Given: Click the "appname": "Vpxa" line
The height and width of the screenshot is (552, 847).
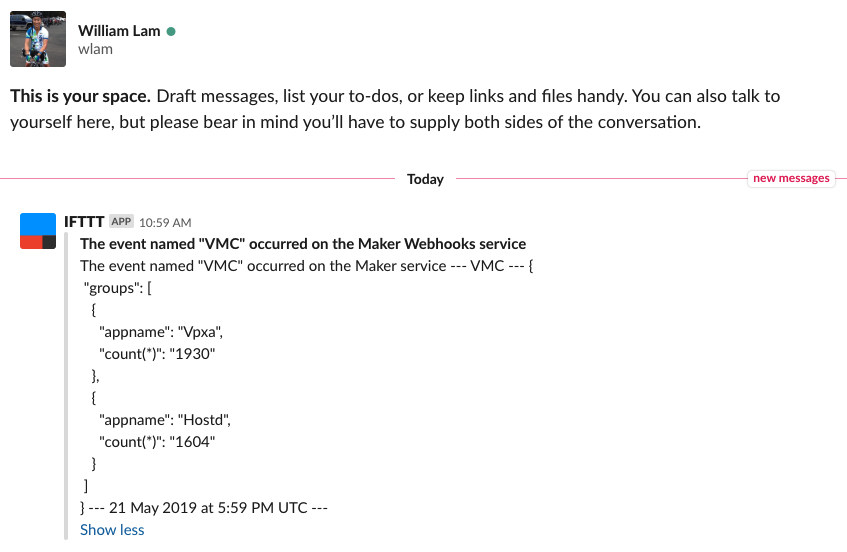Looking at the screenshot, I should 165,331.
